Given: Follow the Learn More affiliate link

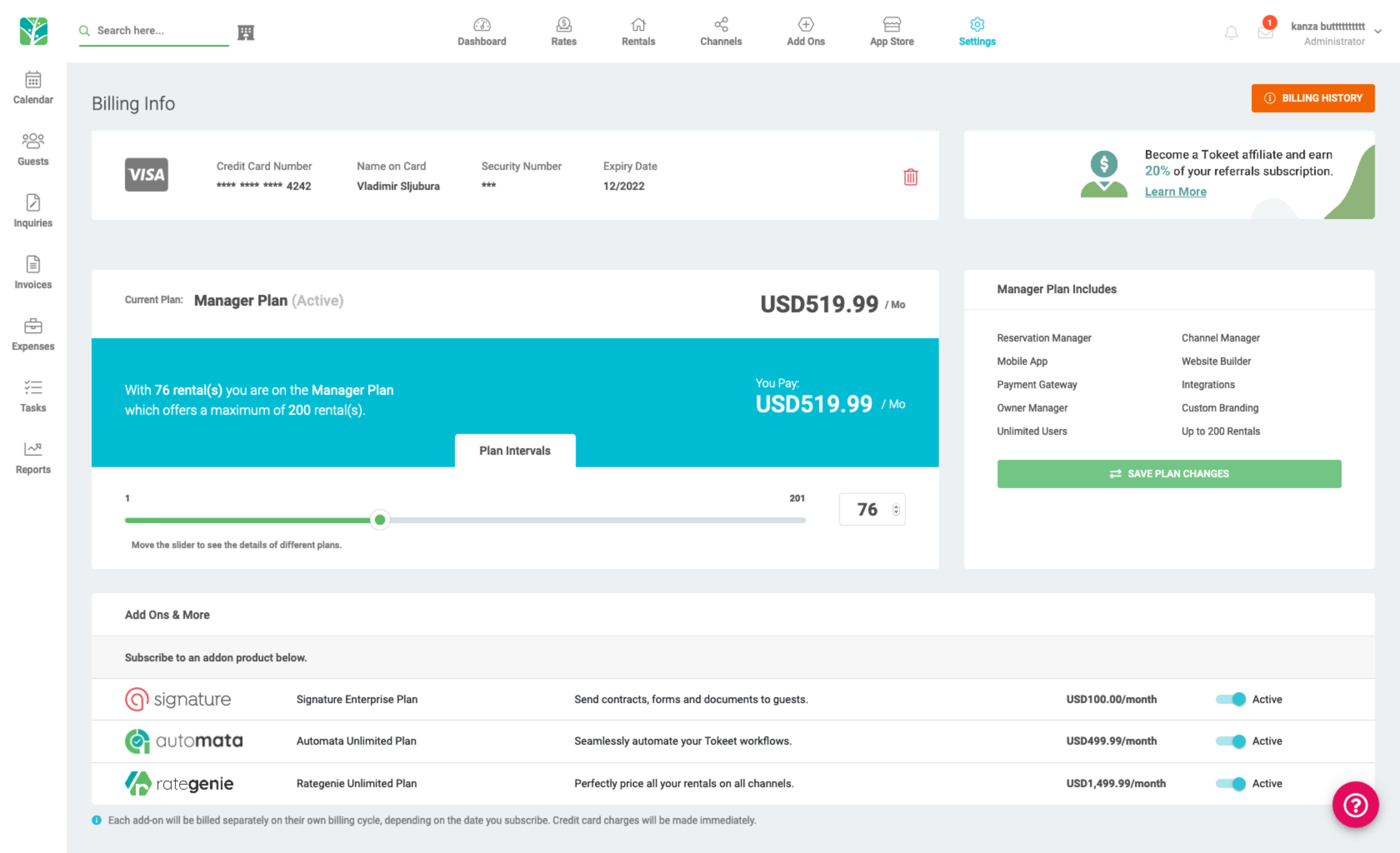Looking at the screenshot, I should 1175,192.
